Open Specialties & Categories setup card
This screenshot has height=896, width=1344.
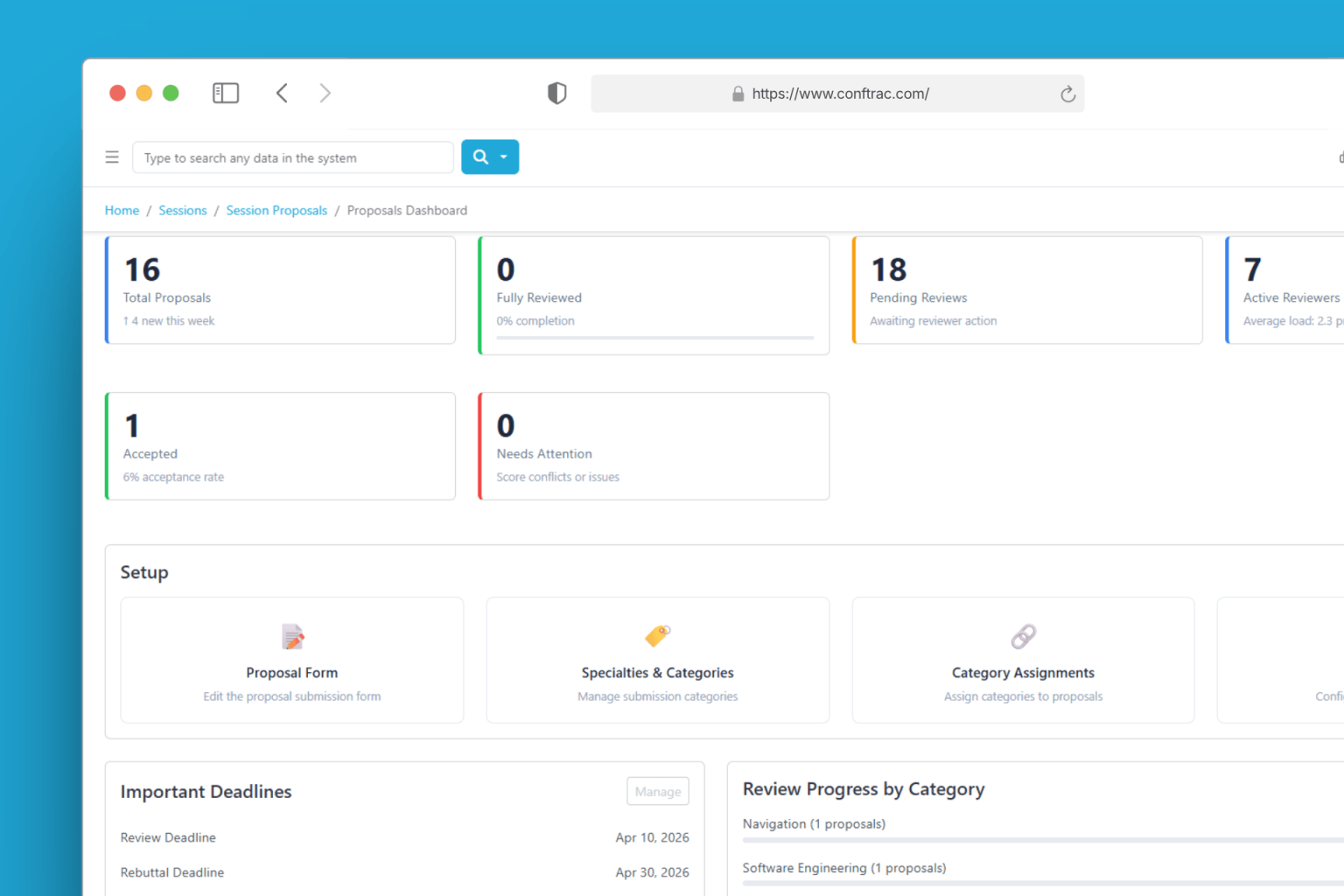tap(658, 660)
